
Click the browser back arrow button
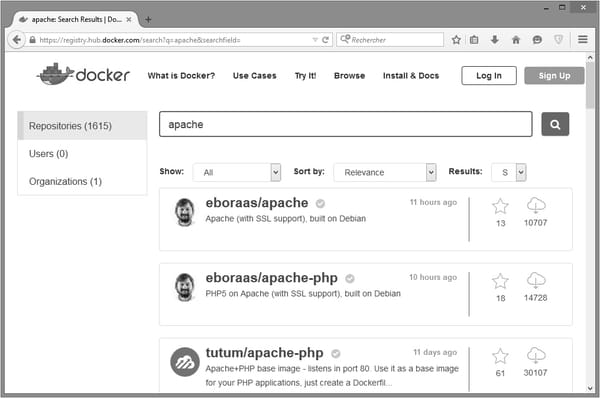click(16, 39)
